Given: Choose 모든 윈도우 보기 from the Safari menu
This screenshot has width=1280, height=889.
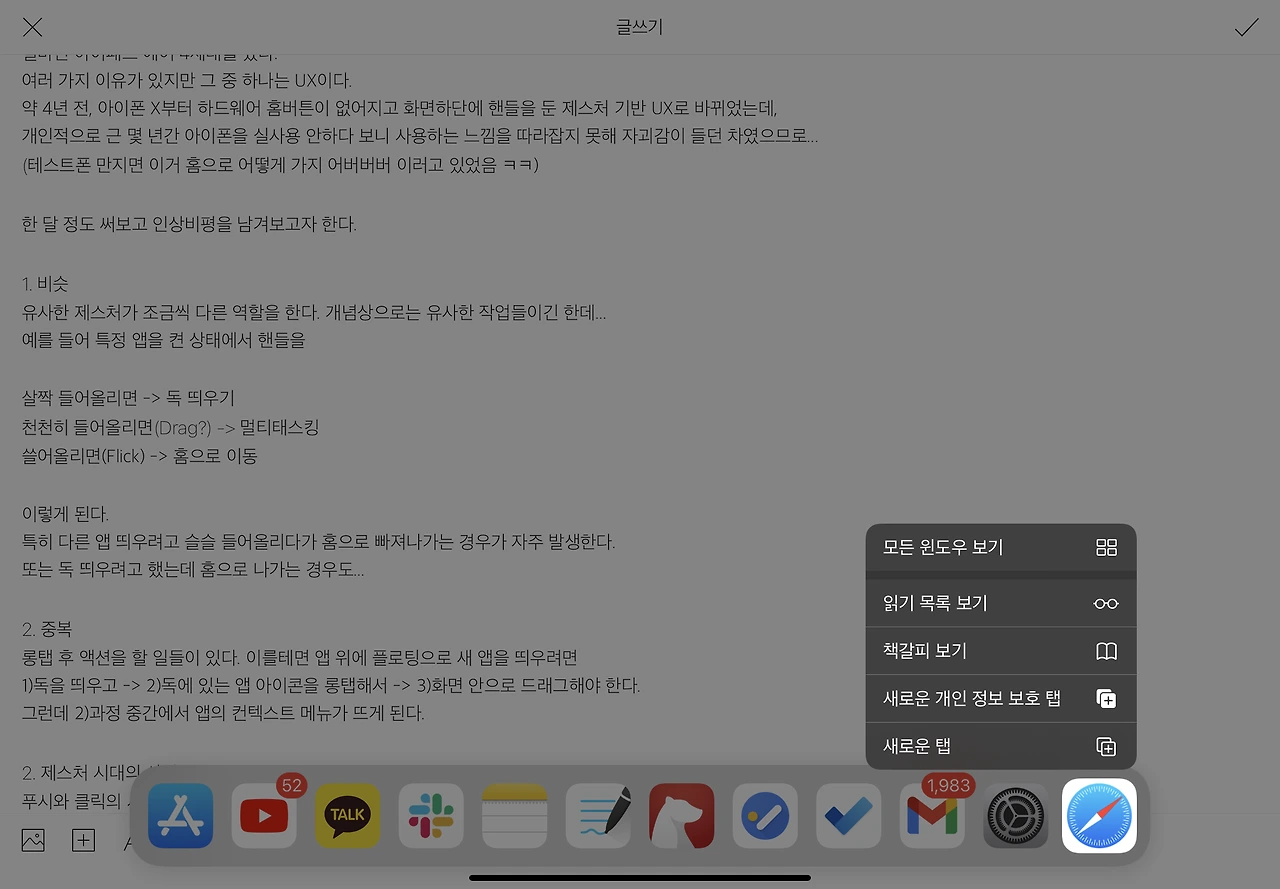Looking at the screenshot, I should pos(1001,547).
